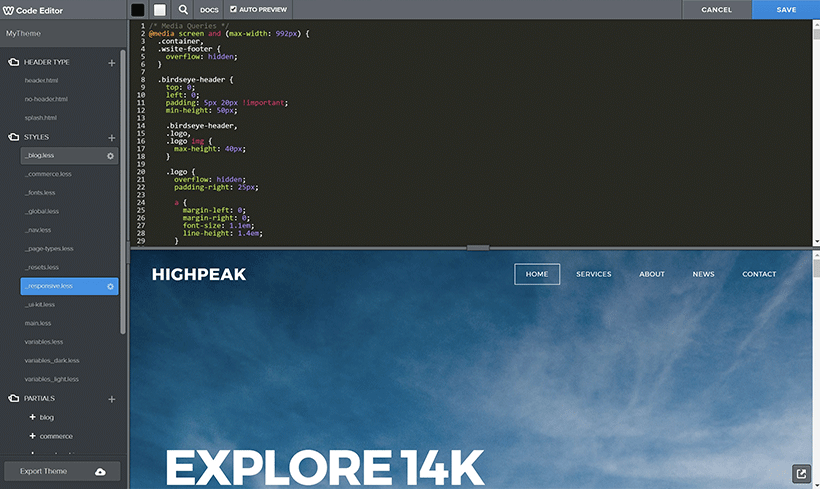The width and height of the screenshot is (820, 489).
Task: Place cursor on the @media query line
Action: click(x=229, y=33)
